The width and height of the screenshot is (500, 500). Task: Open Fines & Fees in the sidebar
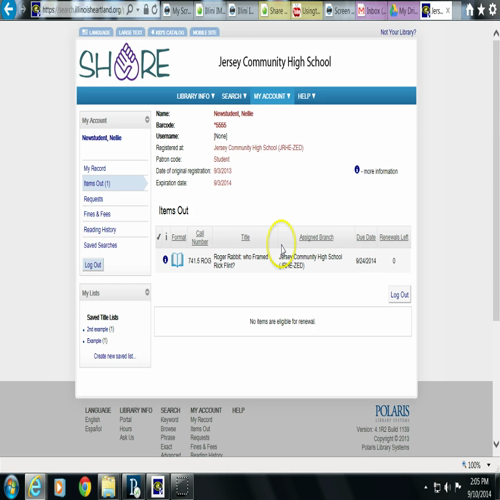97,214
